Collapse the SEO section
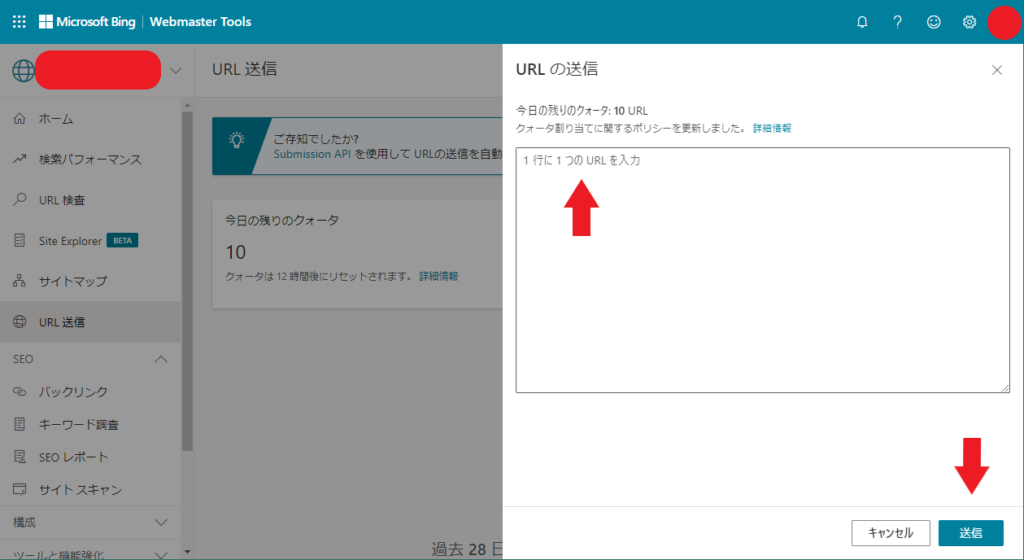This screenshot has height=560, width=1024. click(x=161, y=359)
